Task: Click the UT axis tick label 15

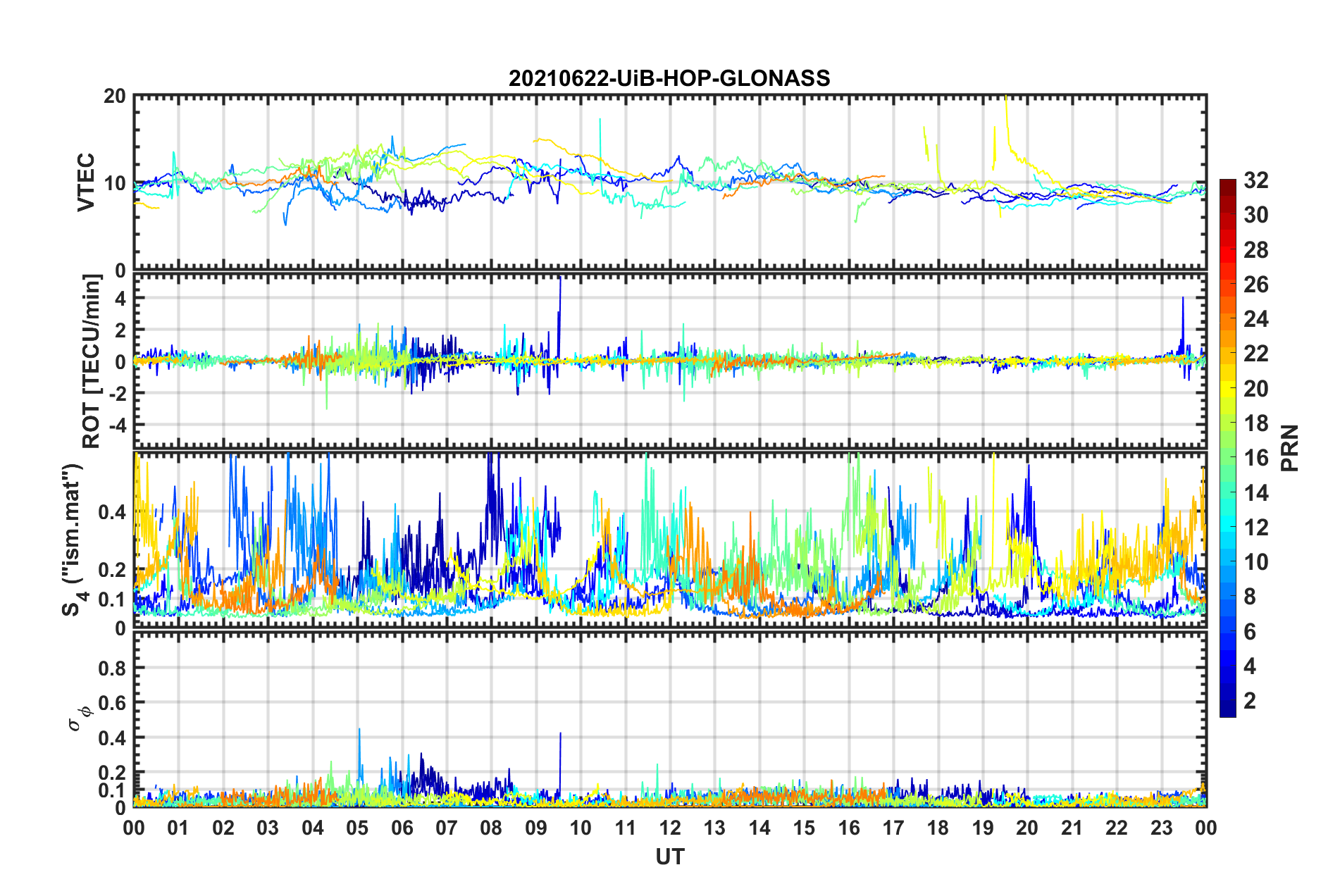Action: 804,828
